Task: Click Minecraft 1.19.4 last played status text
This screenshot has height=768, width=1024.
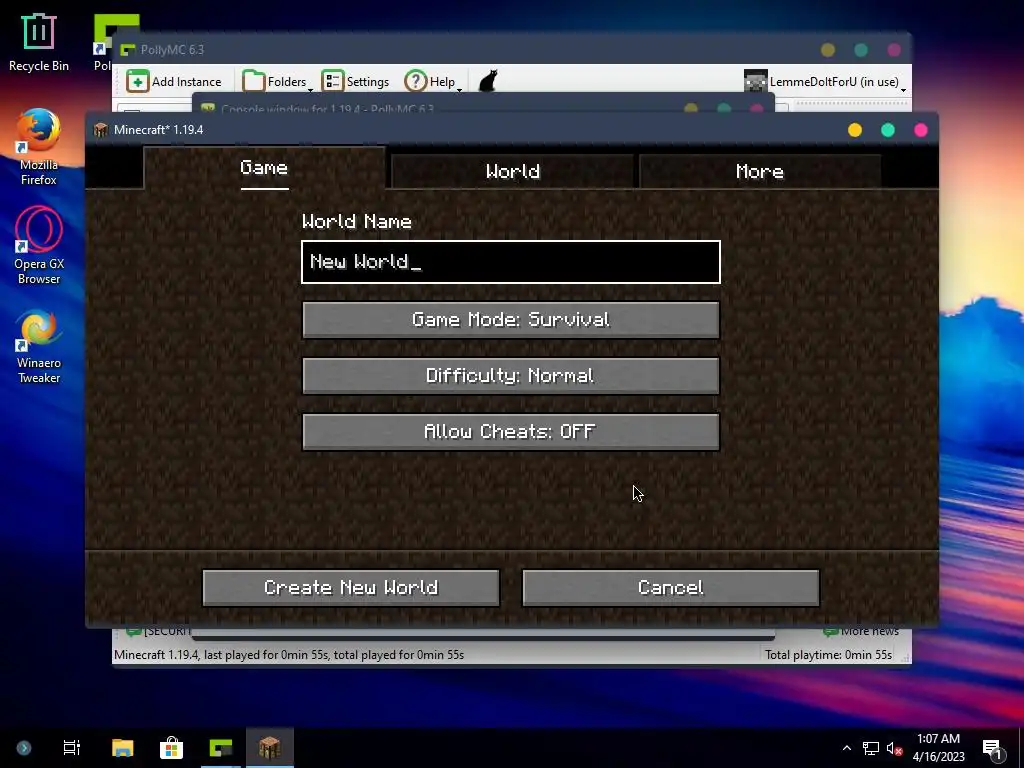Action: (289, 654)
